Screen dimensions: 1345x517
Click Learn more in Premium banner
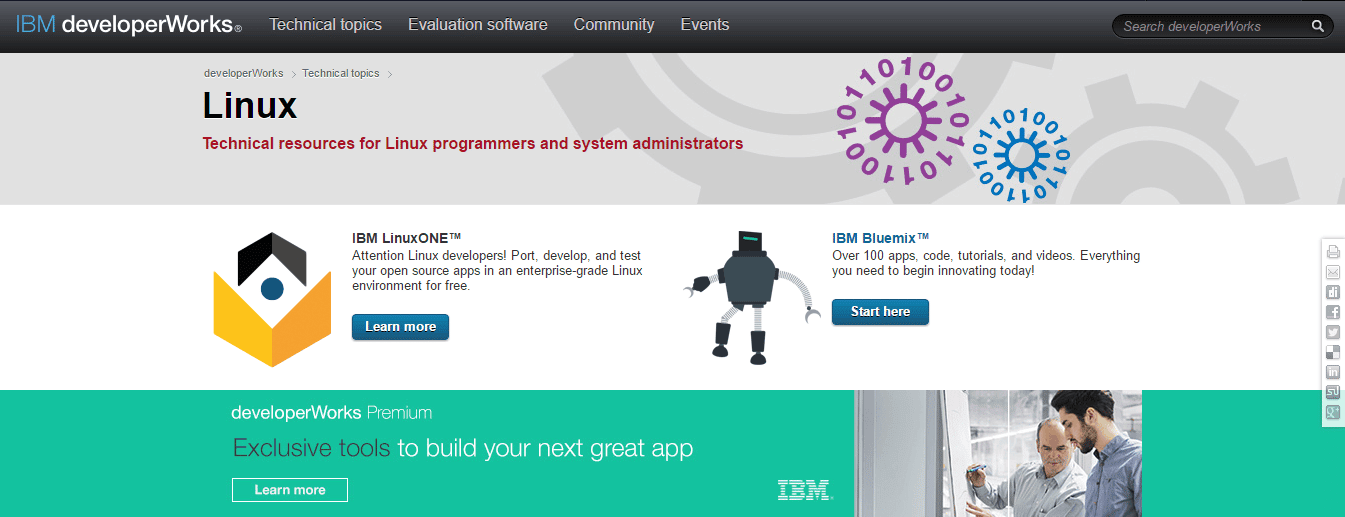pos(290,490)
